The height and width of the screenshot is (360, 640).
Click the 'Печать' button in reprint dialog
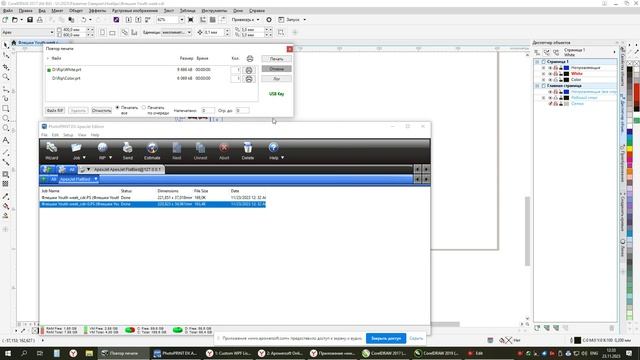(276, 59)
